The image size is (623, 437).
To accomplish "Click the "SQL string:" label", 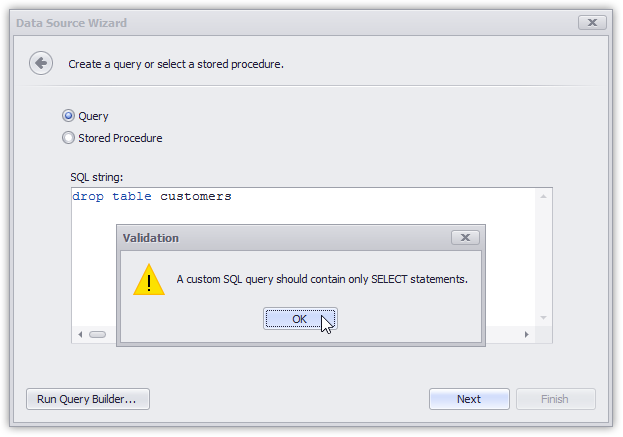I will (x=96, y=177).
